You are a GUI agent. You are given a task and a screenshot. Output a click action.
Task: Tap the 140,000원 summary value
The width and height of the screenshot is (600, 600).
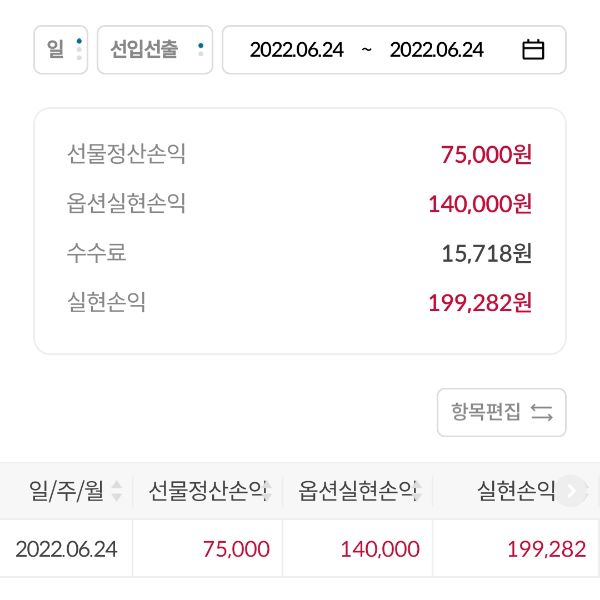pos(479,204)
